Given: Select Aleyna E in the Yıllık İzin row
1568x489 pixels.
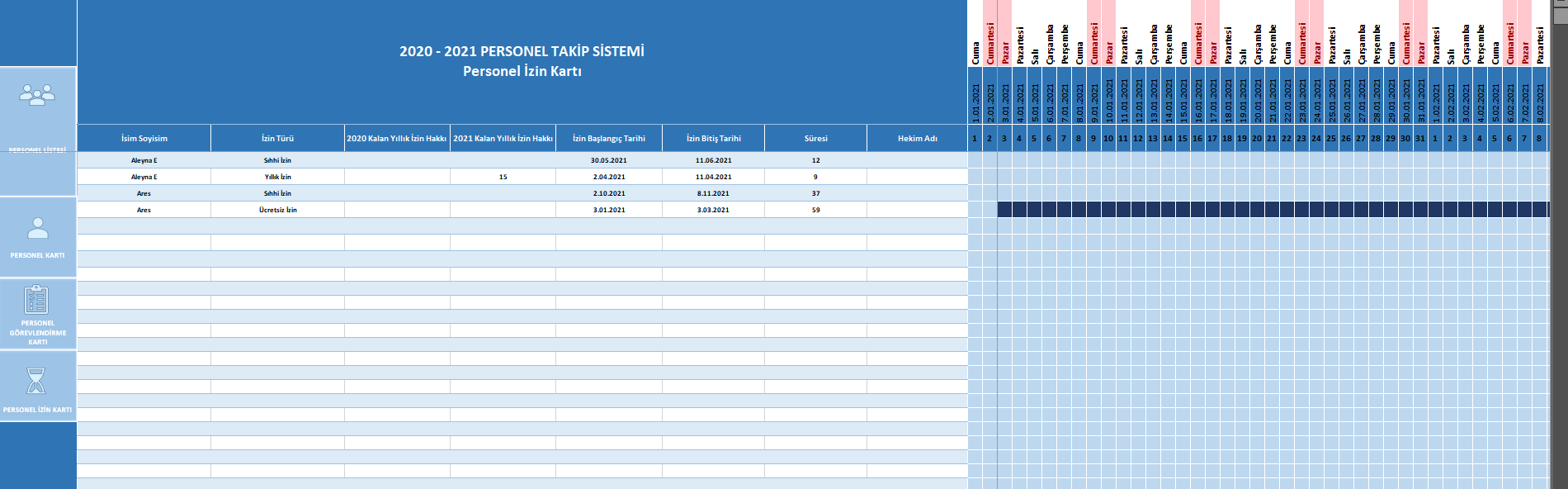Looking at the screenshot, I should [144, 177].
